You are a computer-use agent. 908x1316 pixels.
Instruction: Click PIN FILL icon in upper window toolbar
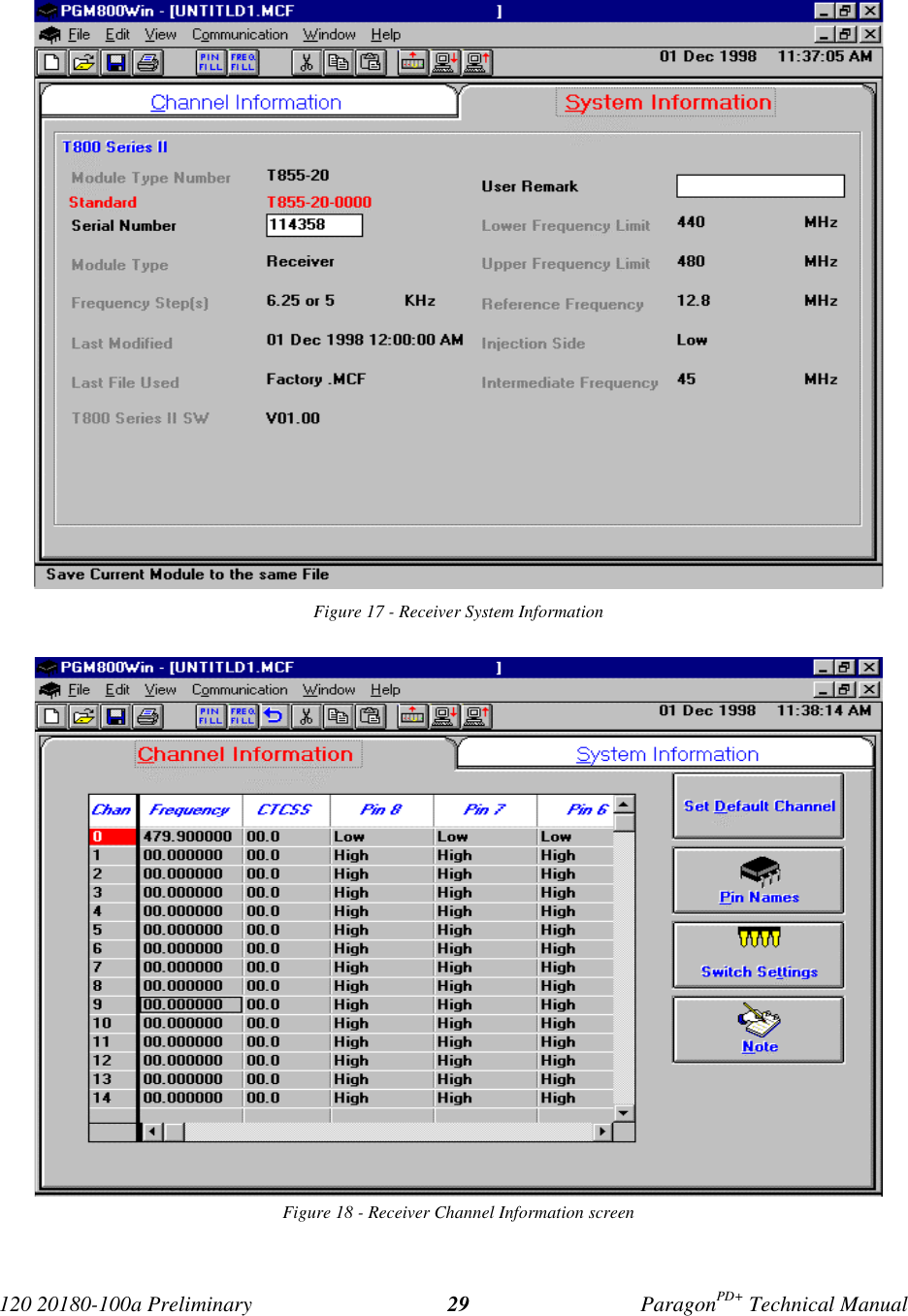point(211,63)
